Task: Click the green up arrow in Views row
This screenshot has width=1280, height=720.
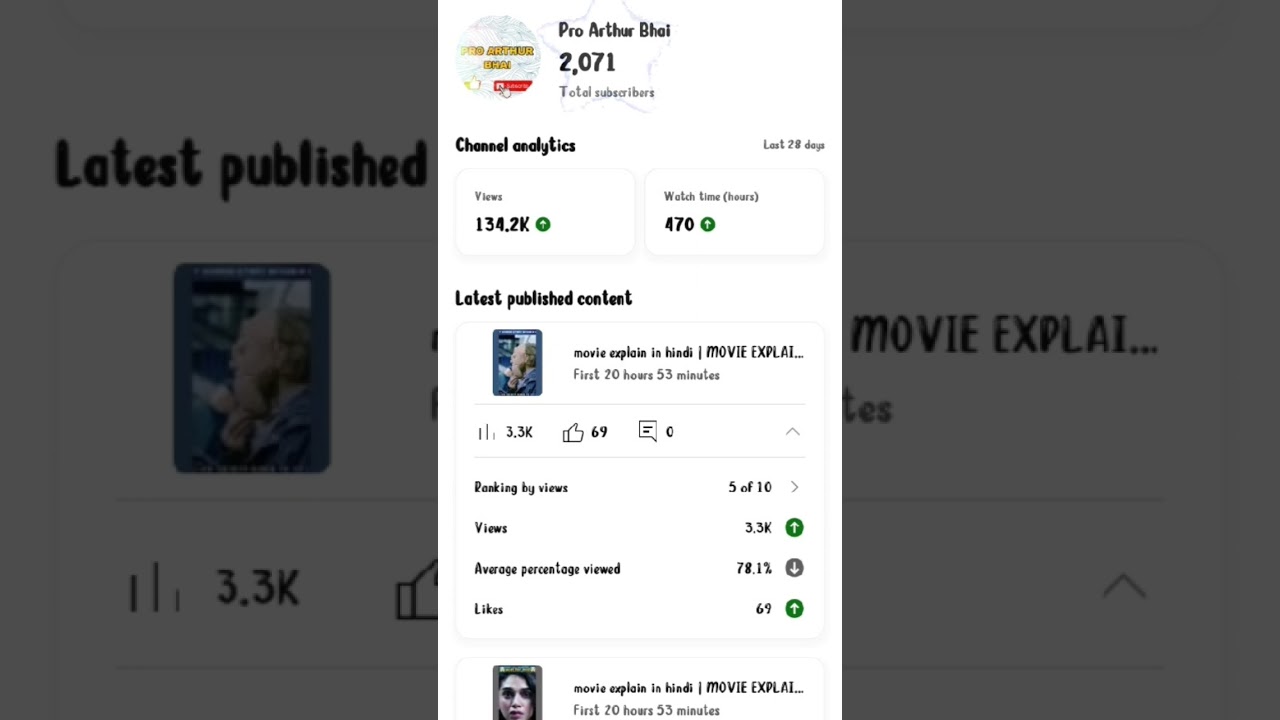Action: point(794,528)
